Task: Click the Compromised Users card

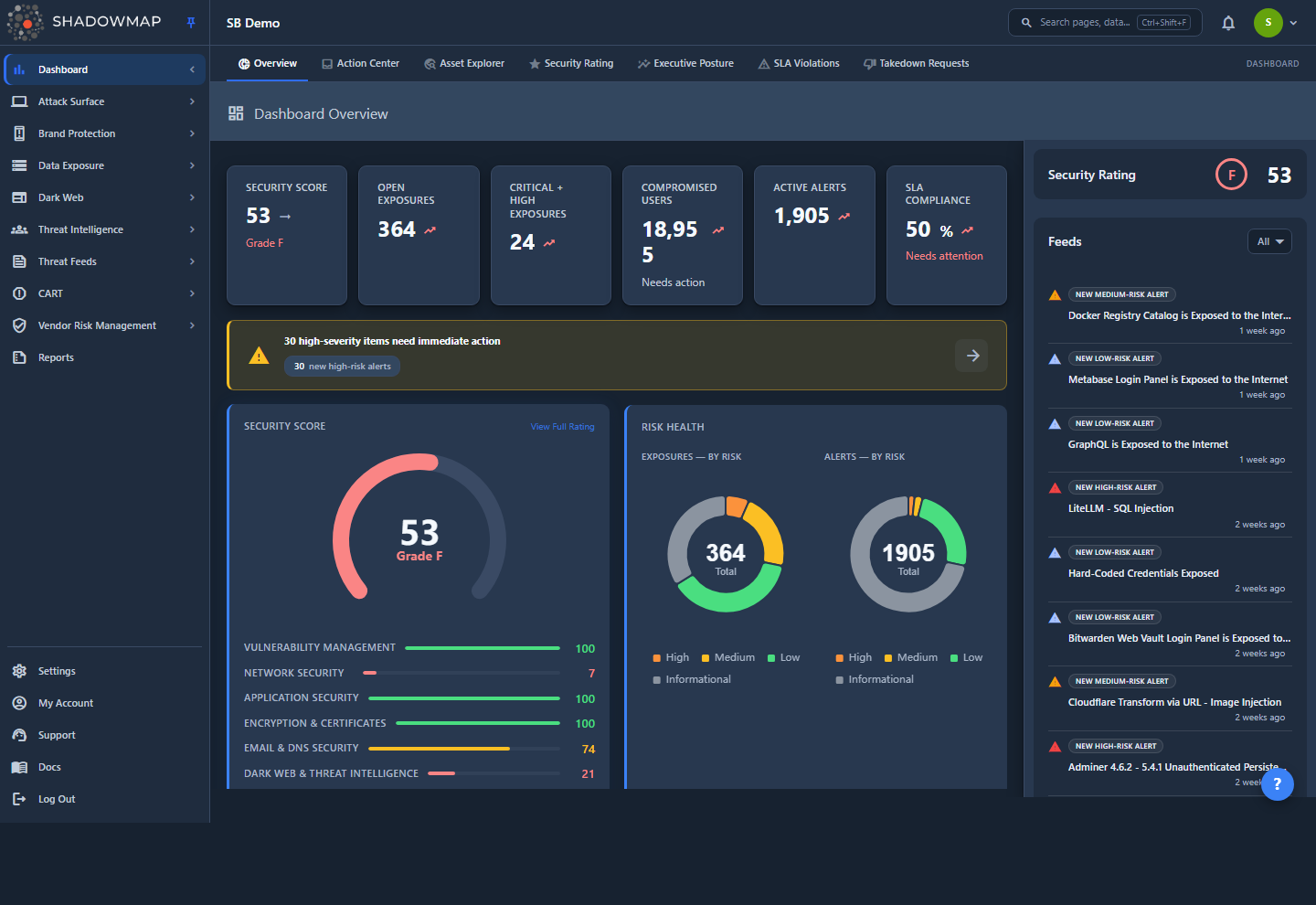Action: pos(683,235)
